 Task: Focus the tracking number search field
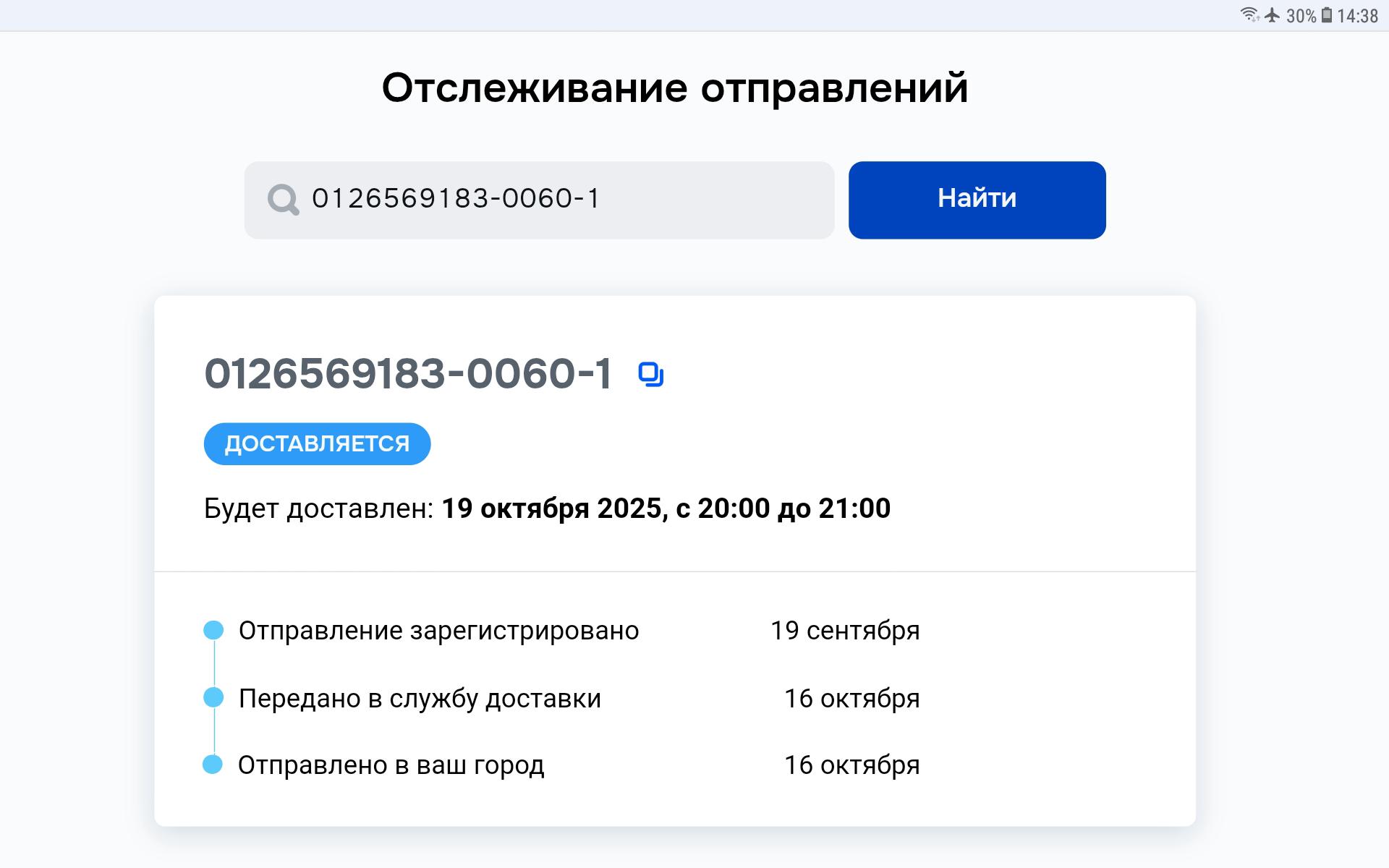tap(550, 200)
